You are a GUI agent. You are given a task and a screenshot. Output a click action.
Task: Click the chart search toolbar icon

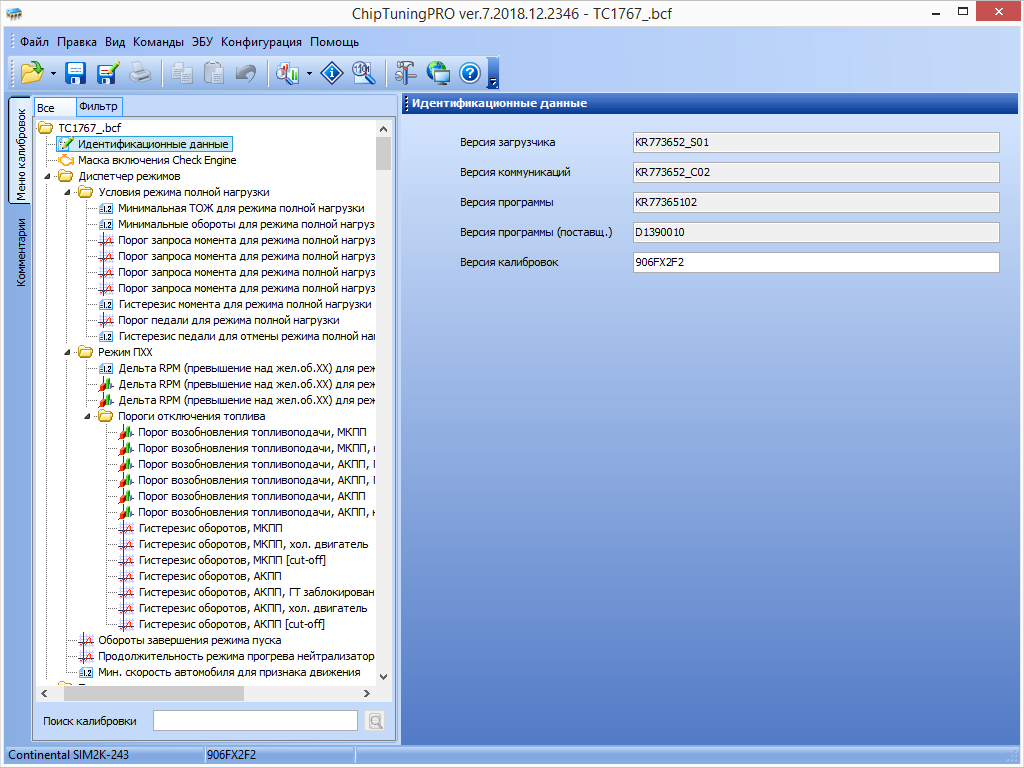pos(288,73)
